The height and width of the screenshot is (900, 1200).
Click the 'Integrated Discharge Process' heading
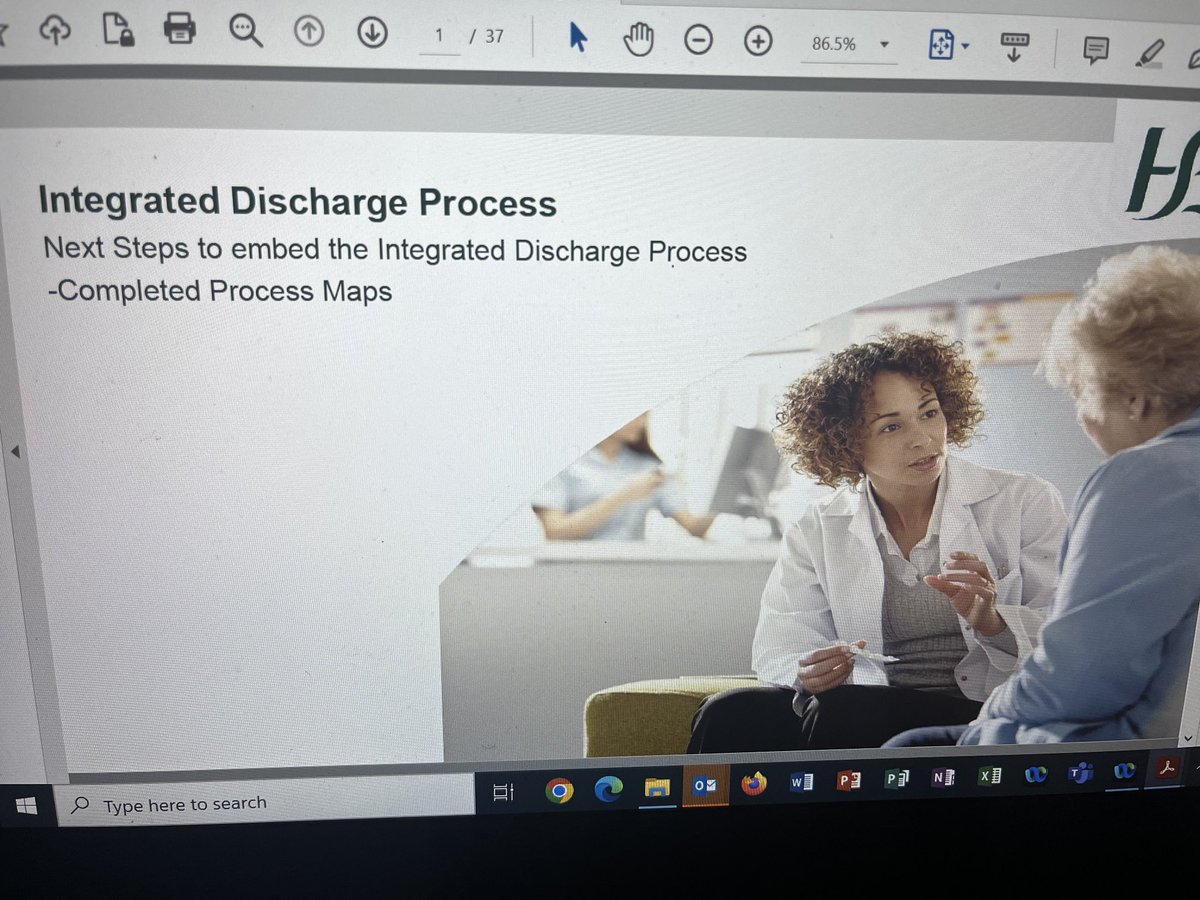click(297, 202)
